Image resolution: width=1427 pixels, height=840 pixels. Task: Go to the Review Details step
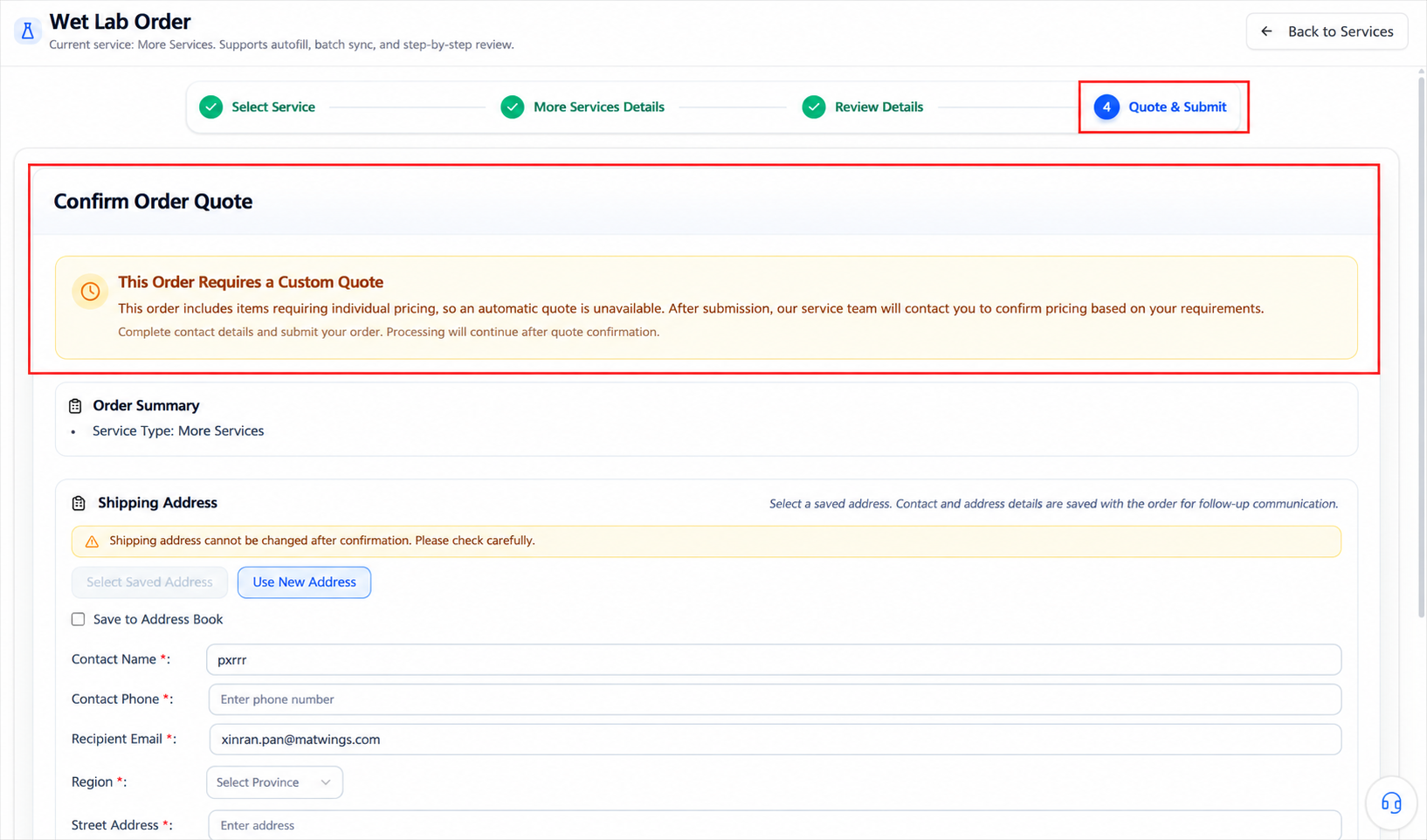coord(862,107)
